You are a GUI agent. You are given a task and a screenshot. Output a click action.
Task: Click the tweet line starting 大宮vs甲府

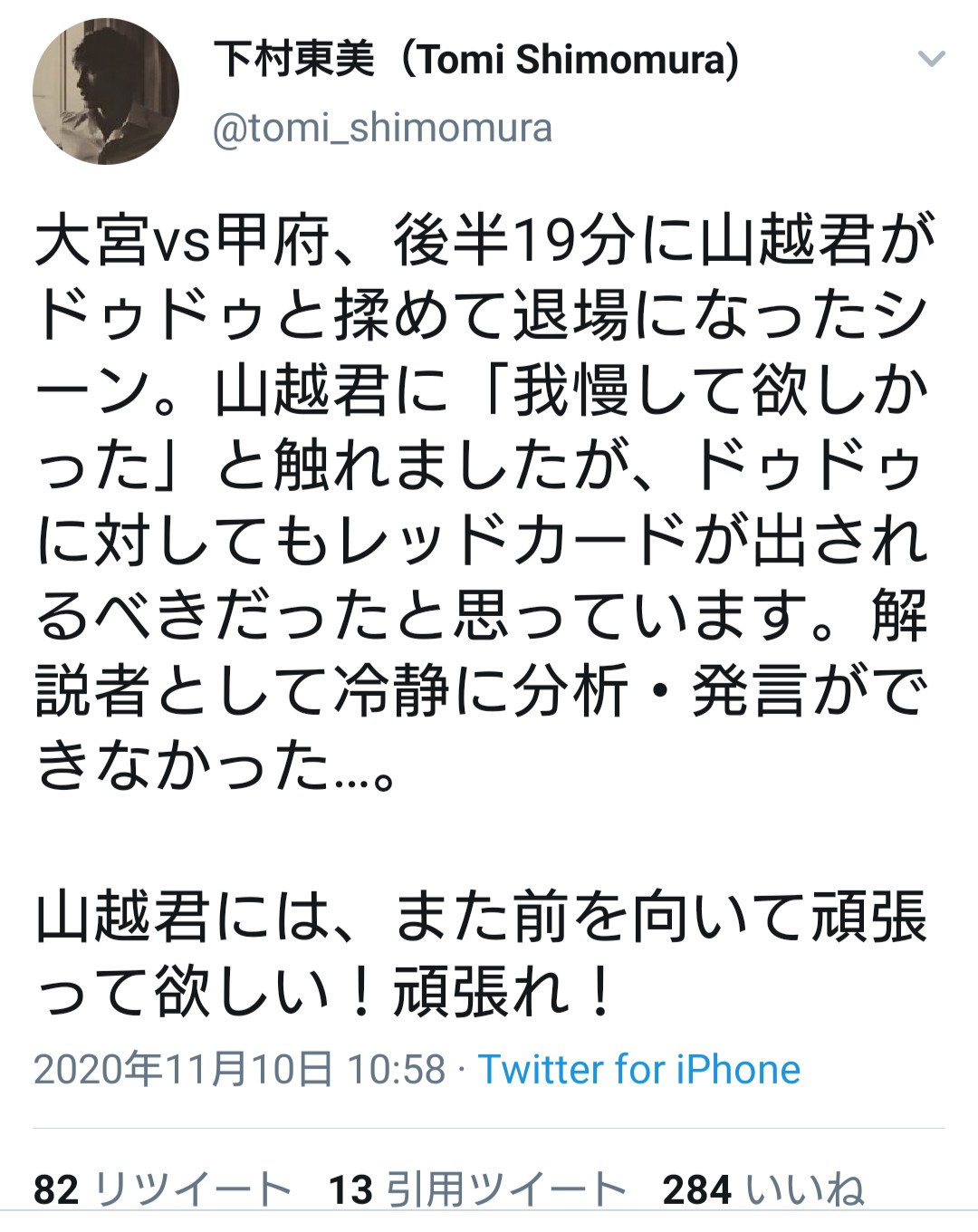pyautogui.click(x=484, y=242)
